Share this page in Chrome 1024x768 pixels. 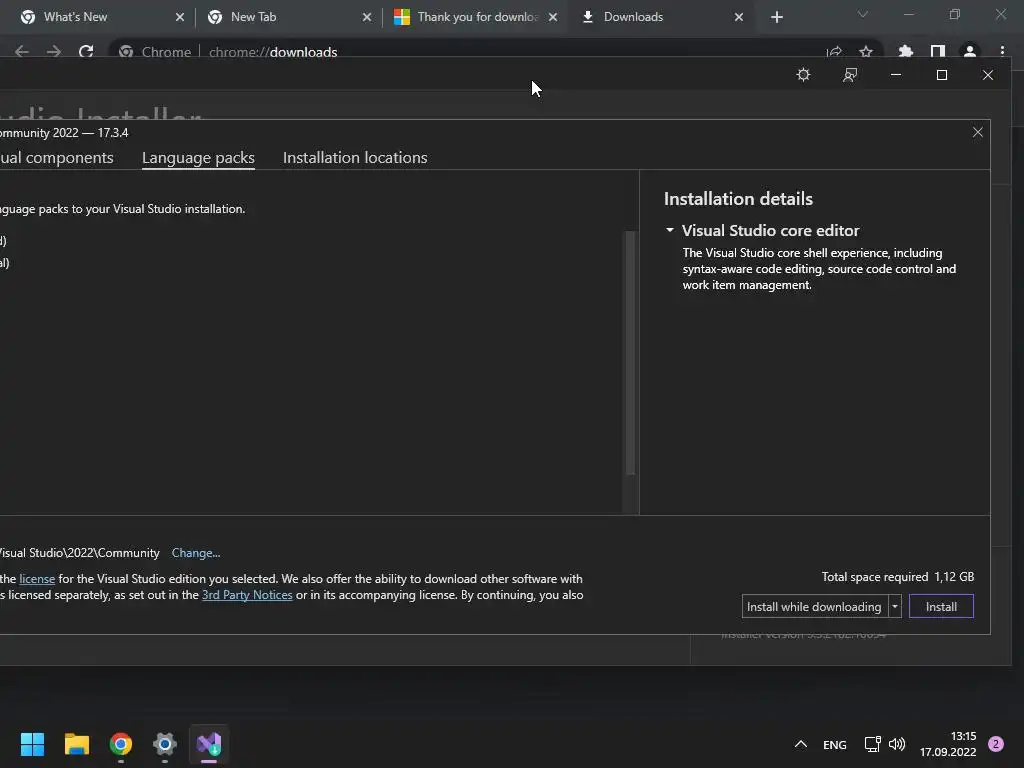[x=834, y=52]
